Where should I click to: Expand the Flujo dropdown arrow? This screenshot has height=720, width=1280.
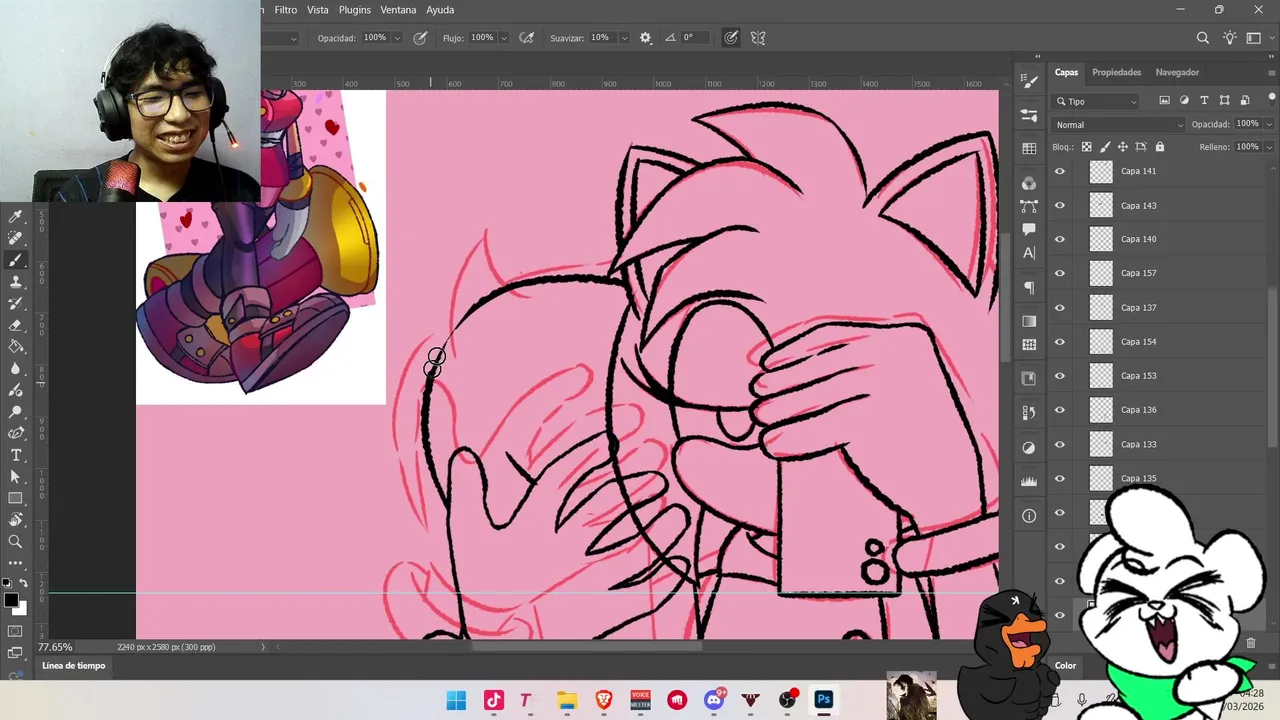tap(503, 38)
